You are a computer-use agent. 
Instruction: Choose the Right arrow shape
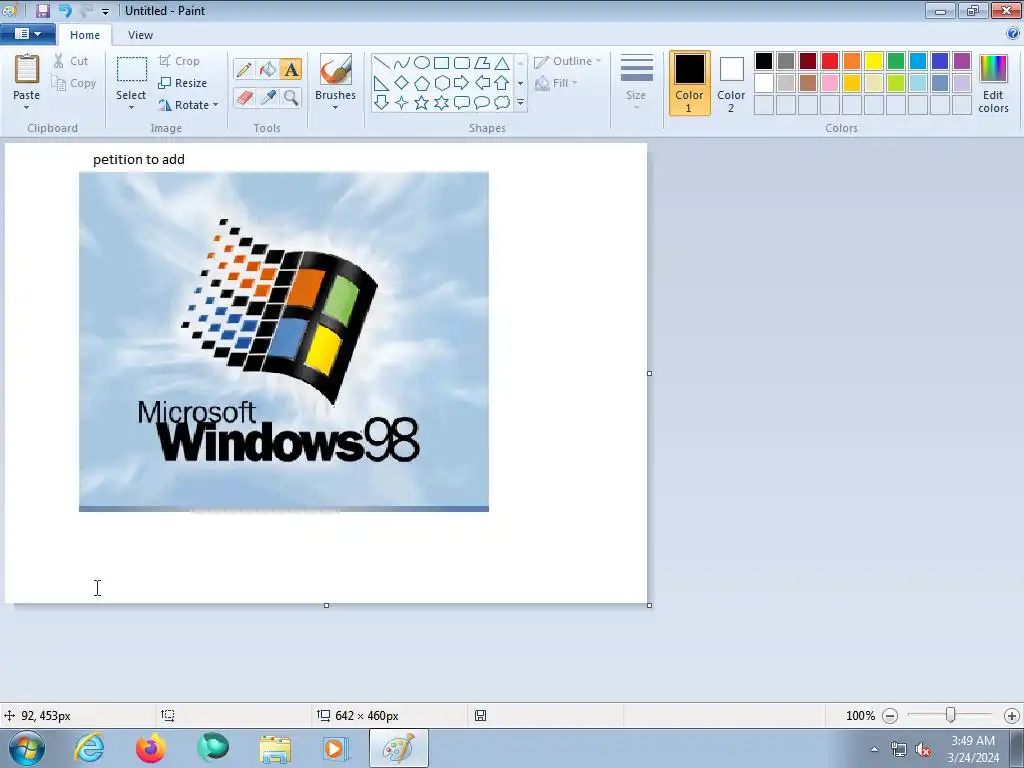[x=462, y=83]
